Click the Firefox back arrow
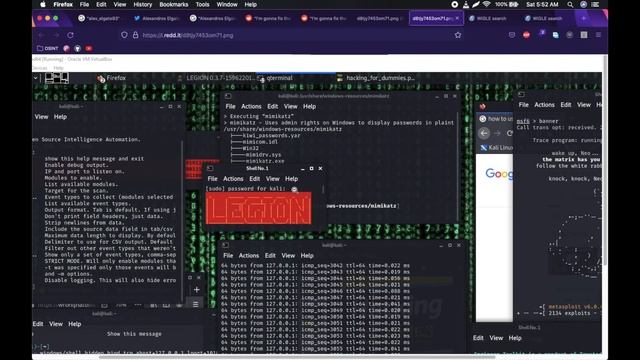 [41, 35]
